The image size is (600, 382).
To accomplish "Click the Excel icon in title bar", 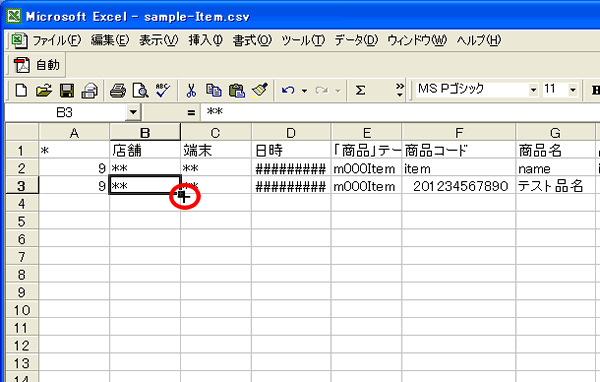I will [x=14, y=16].
